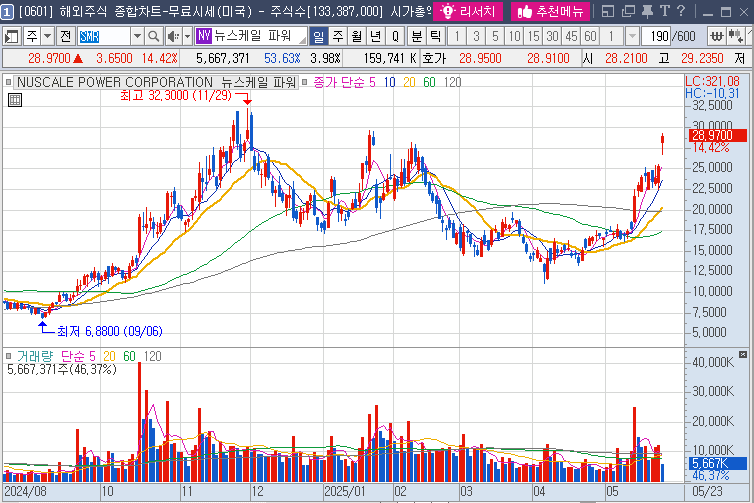This screenshot has height=503, width=754.
Task: Click the screen number 1 icon
Action: (7, 12)
